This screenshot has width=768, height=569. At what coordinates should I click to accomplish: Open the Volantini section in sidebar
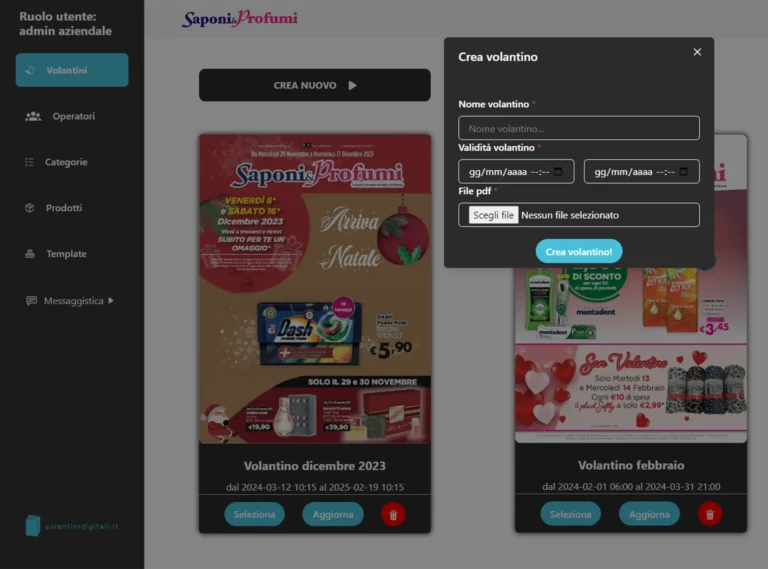click(x=72, y=70)
